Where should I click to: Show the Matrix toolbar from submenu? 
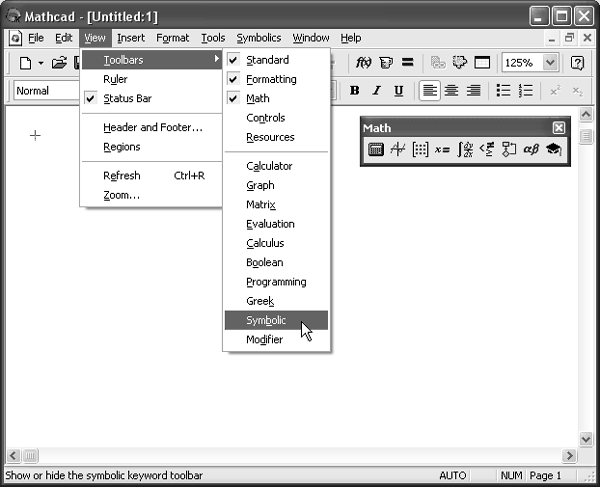276,205
